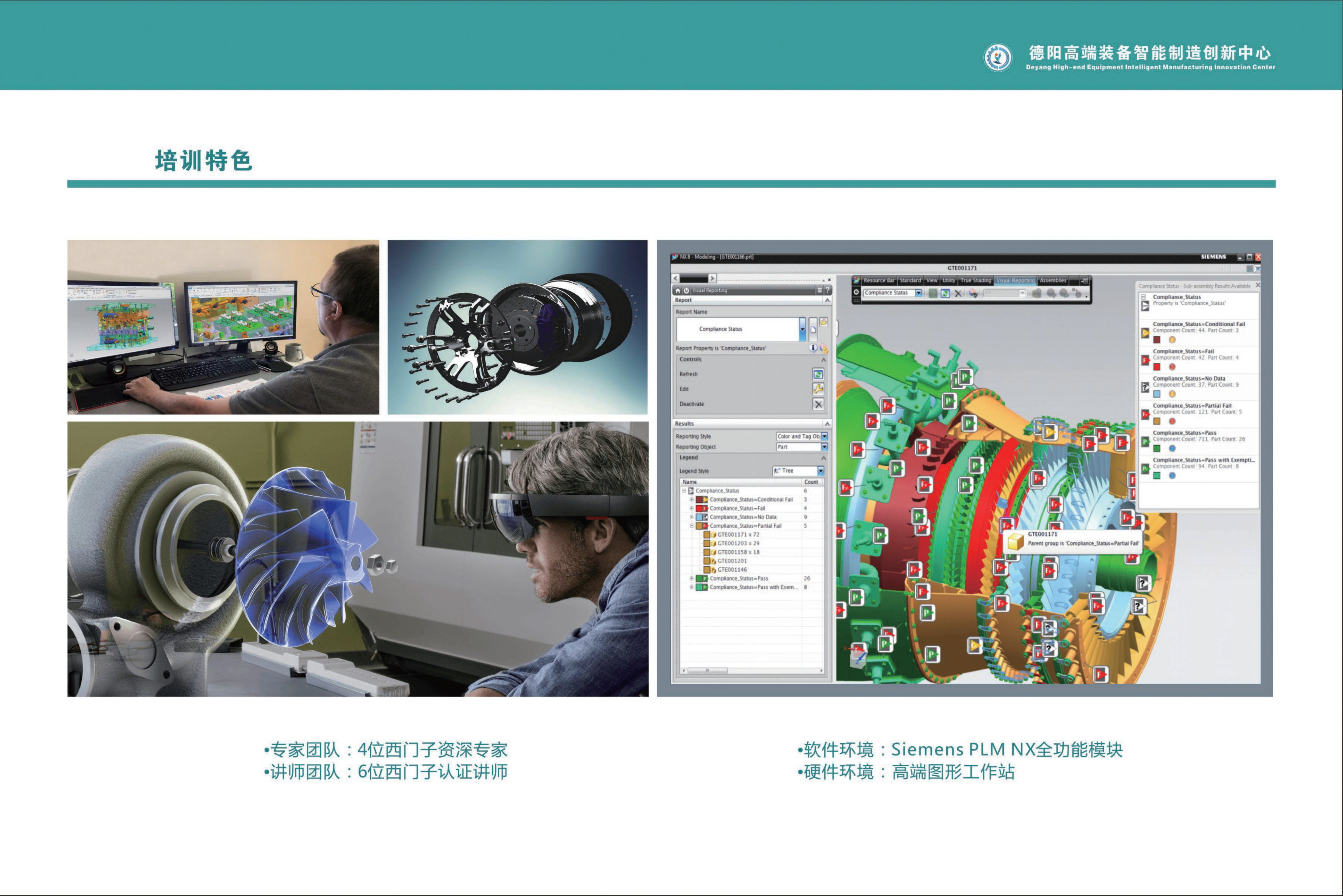The height and width of the screenshot is (896, 1343).
Task: Open Compliance Status dropdown in toolbar
Action: point(919,293)
